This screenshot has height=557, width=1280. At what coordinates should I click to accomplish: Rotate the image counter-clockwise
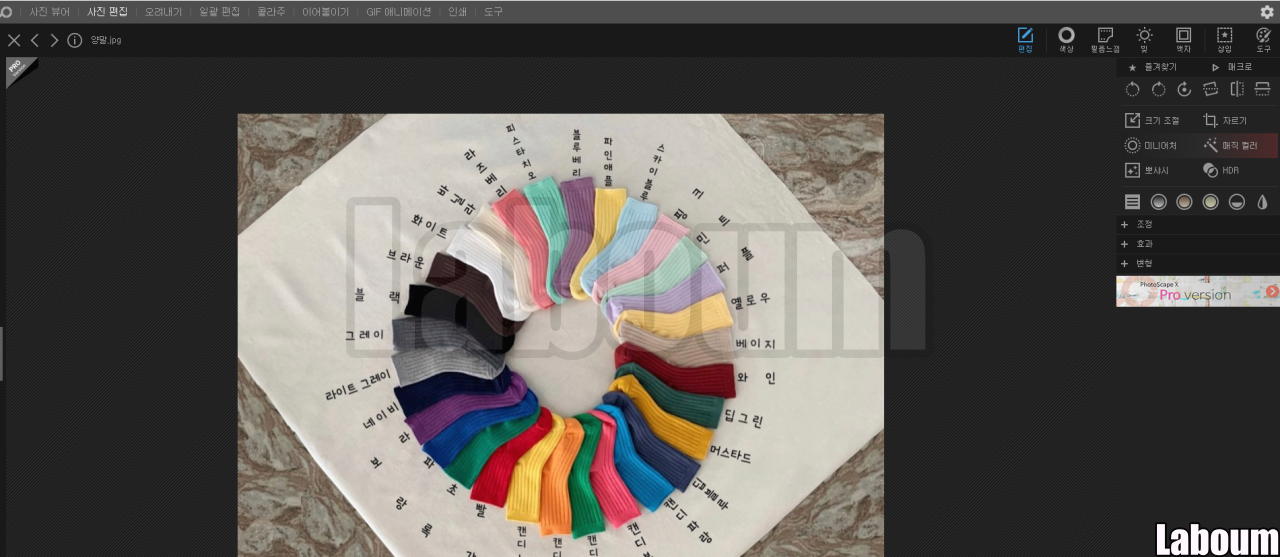click(x=1132, y=89)
